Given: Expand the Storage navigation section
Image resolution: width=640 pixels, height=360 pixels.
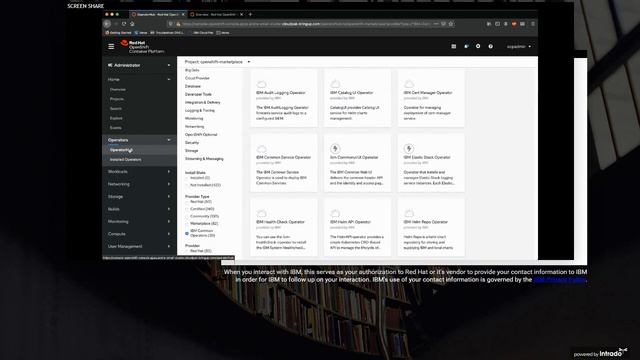Looking at the screenshot, I should coord(139,197).
